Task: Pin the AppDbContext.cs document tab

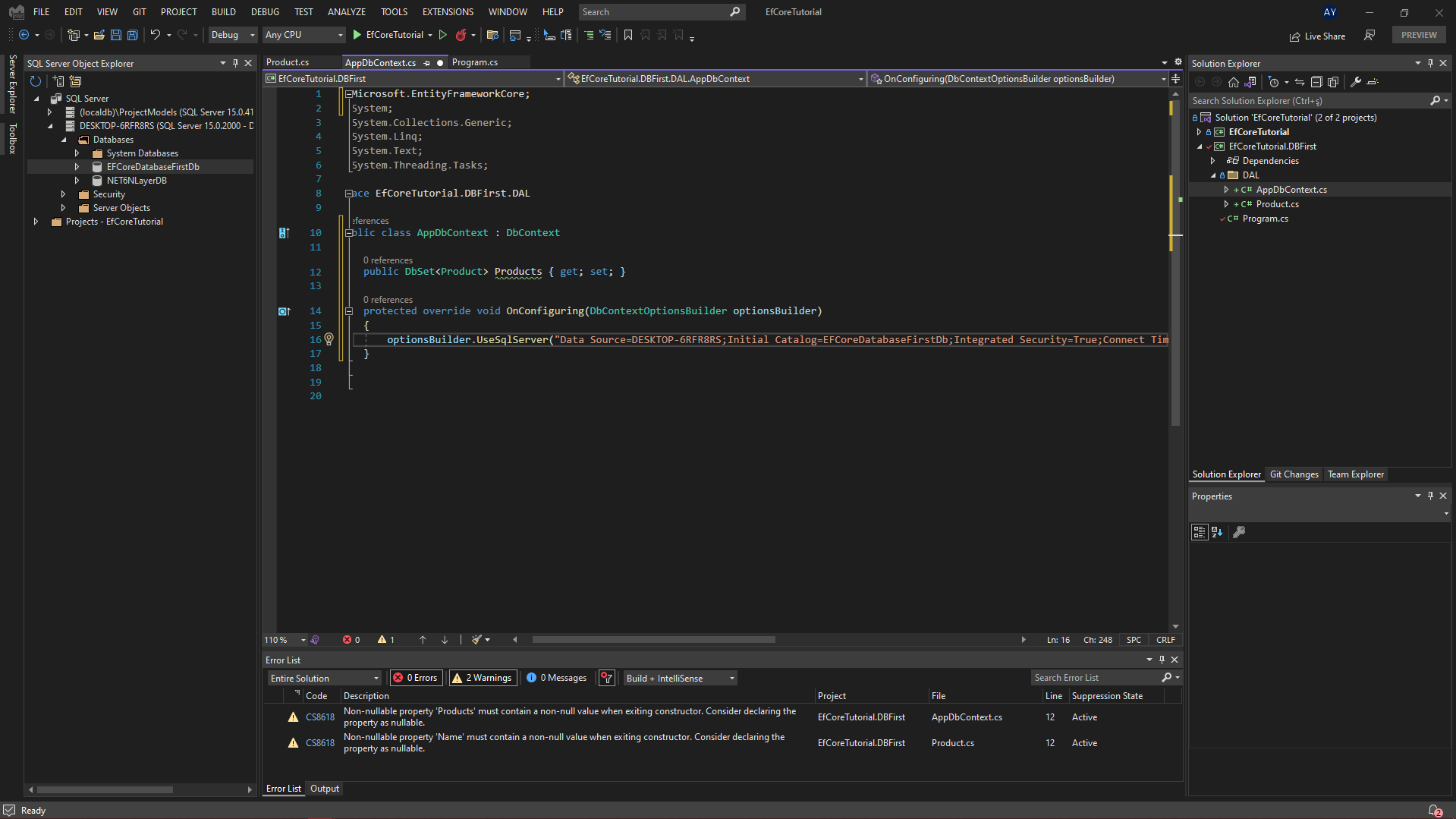Action: tap(428, 63)
